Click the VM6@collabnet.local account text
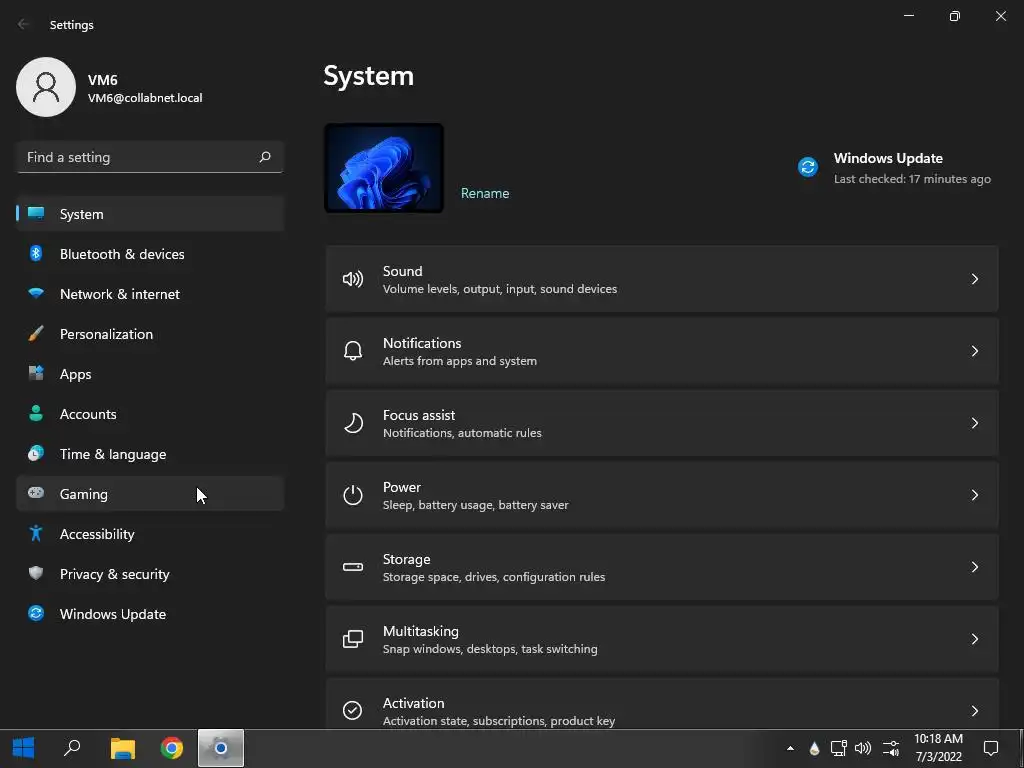This screenshot has height=768, width=1024. point(145,98)
